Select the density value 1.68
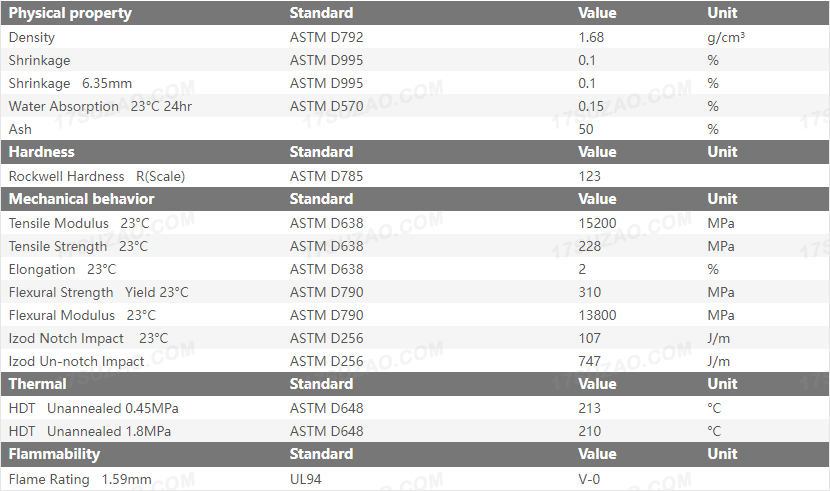 click(591, 37)
